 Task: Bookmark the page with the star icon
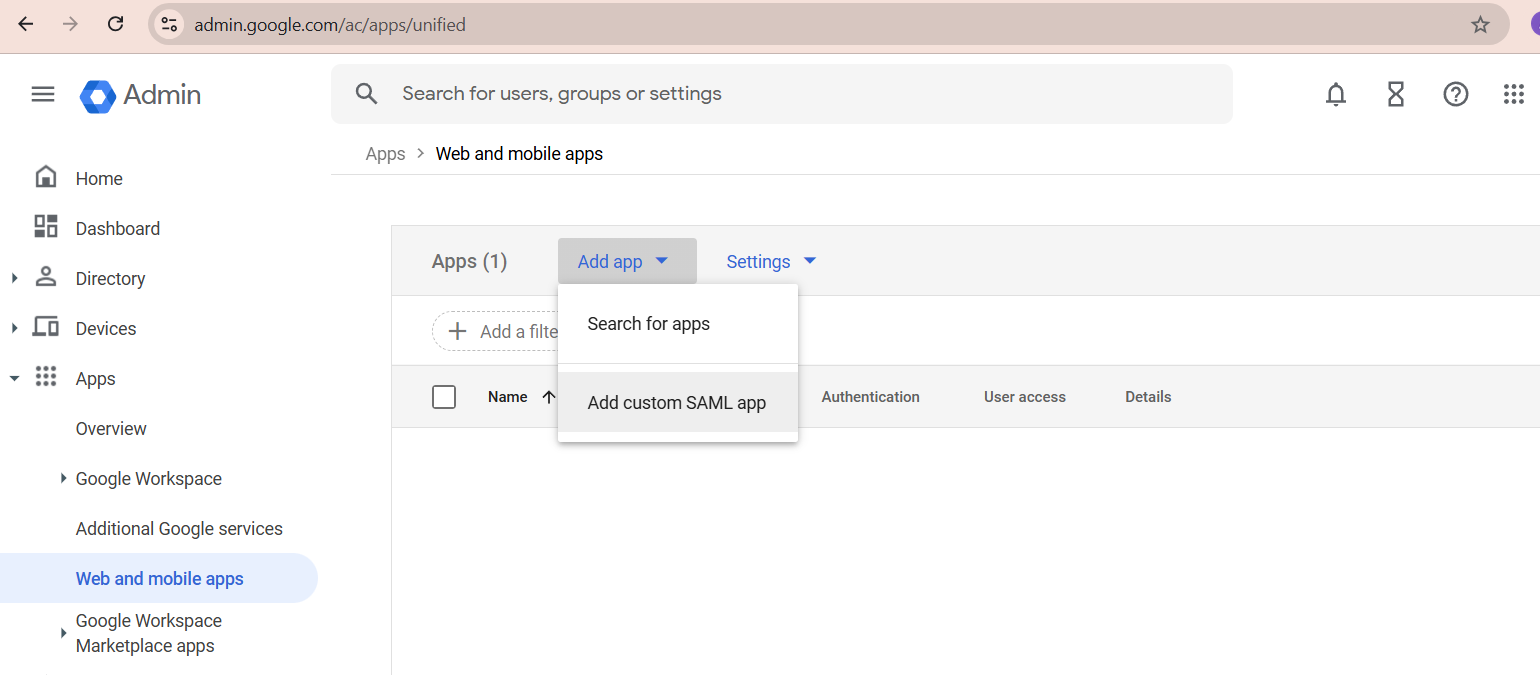(1480, 24)
